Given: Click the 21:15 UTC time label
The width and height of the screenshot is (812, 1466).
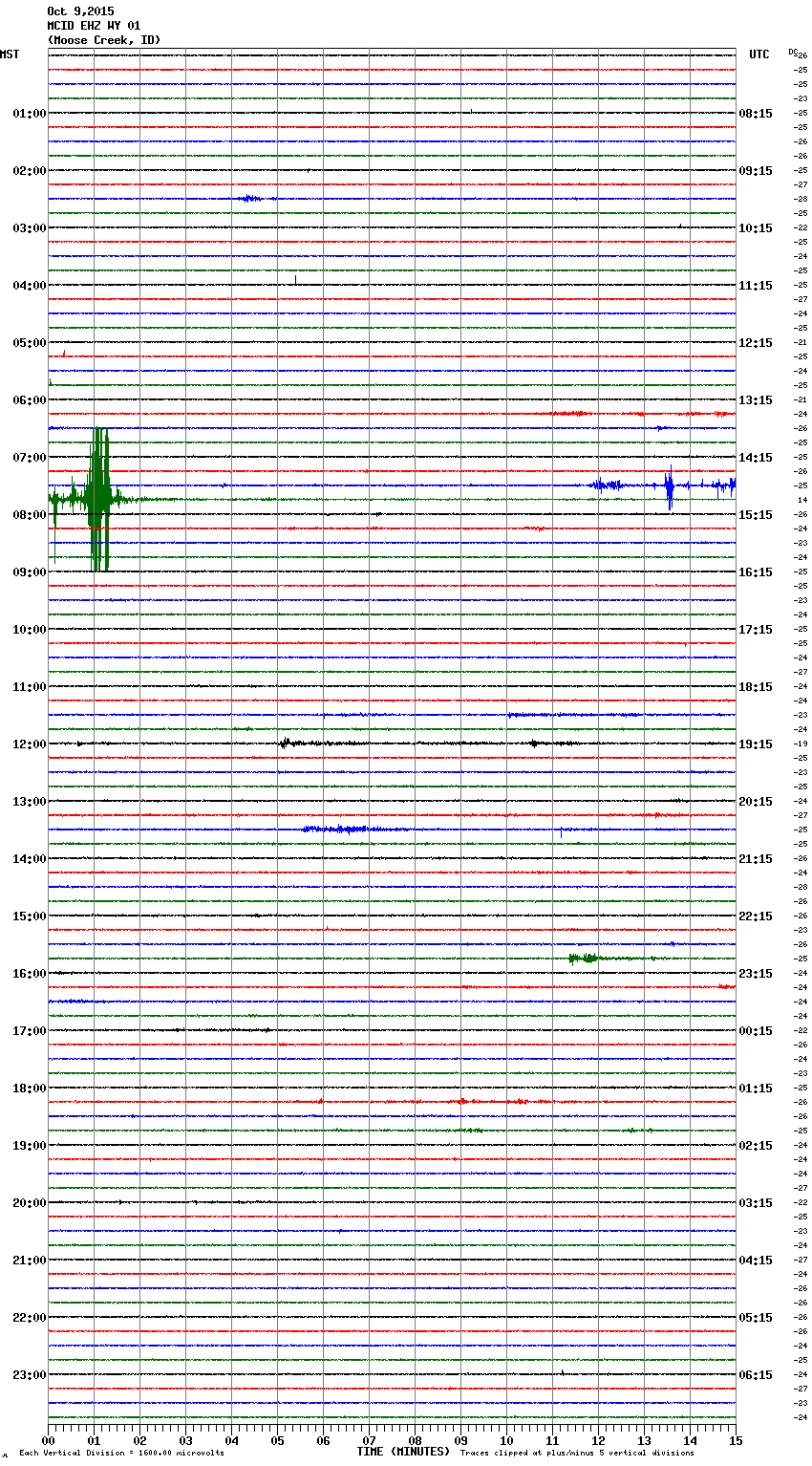Looking at the screenshot, I should pyautogui.click(x=756, y=859).
